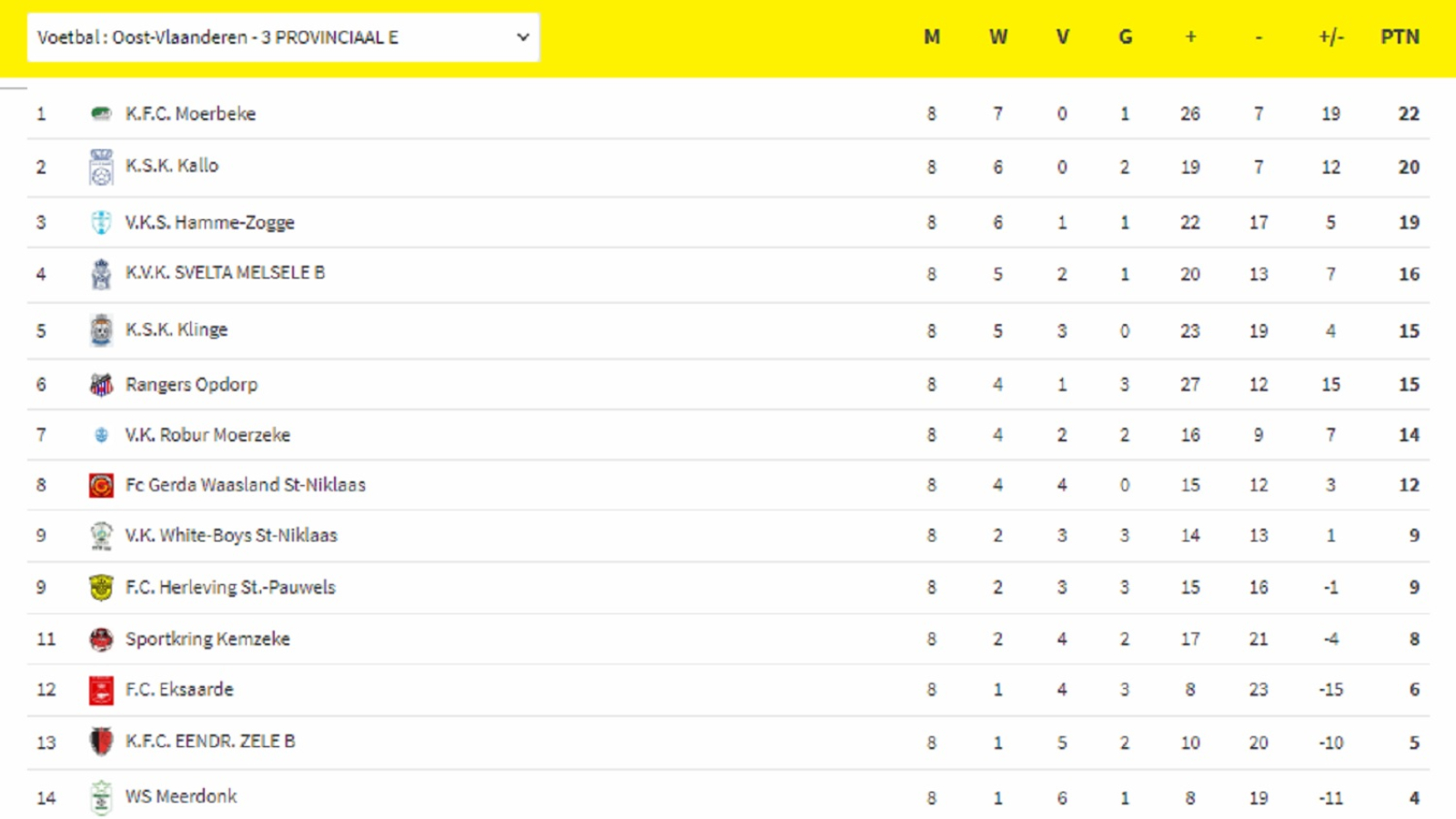
Task: Click the dropdown chevron arrow for competition
Action: coord(523,37)
